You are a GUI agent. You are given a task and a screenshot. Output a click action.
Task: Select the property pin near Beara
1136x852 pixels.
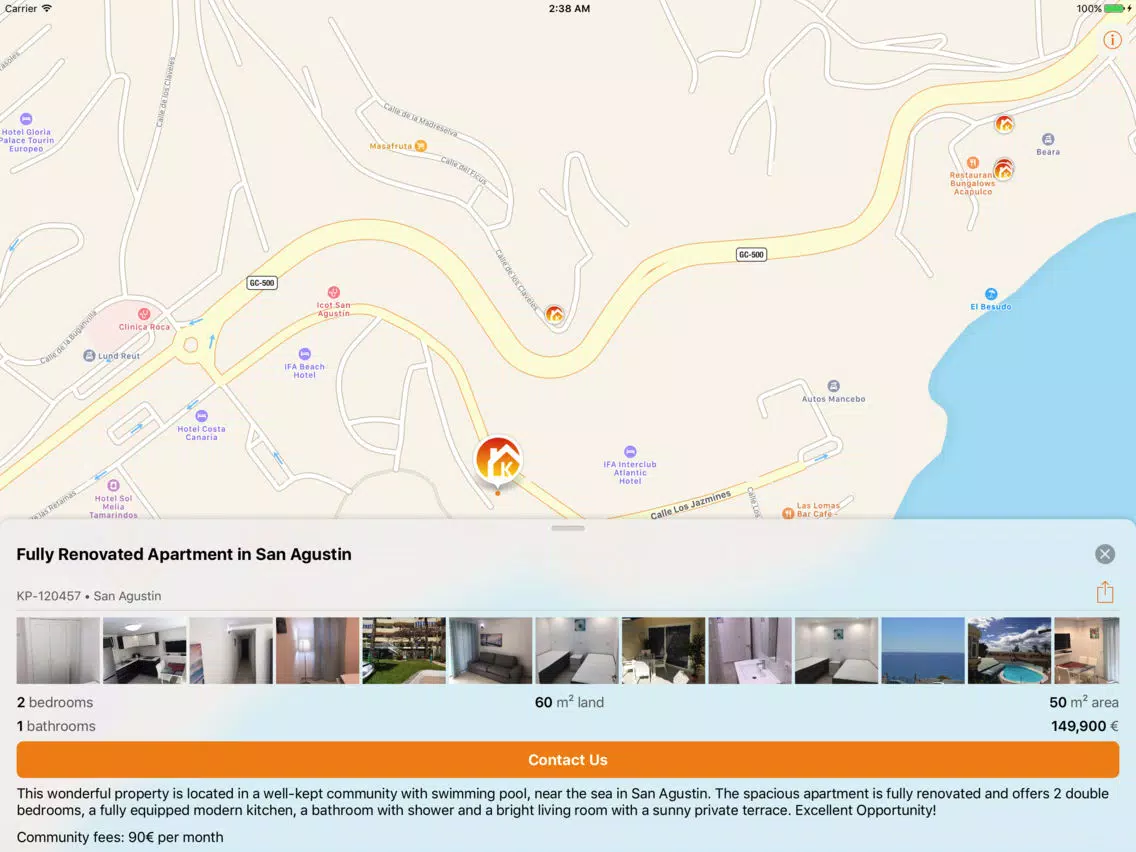point(1003,124)
